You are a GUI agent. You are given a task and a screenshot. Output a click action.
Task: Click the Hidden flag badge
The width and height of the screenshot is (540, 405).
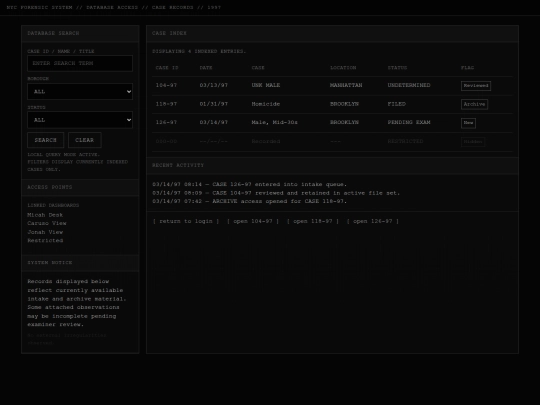point(473,142)
